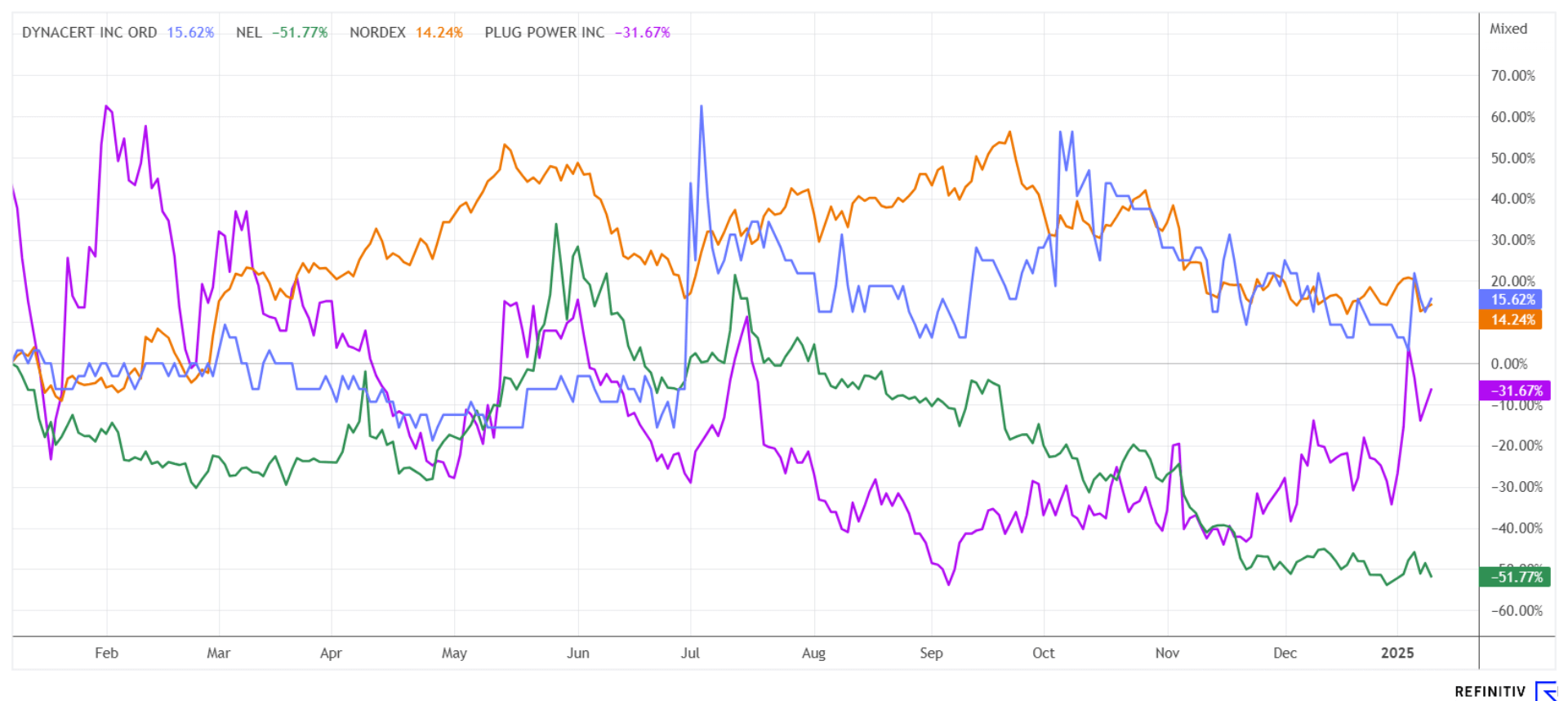This screenshot has height=701, width=1568.
Task: Click the blue 15.62% axis price tag
Action: 1512,300
